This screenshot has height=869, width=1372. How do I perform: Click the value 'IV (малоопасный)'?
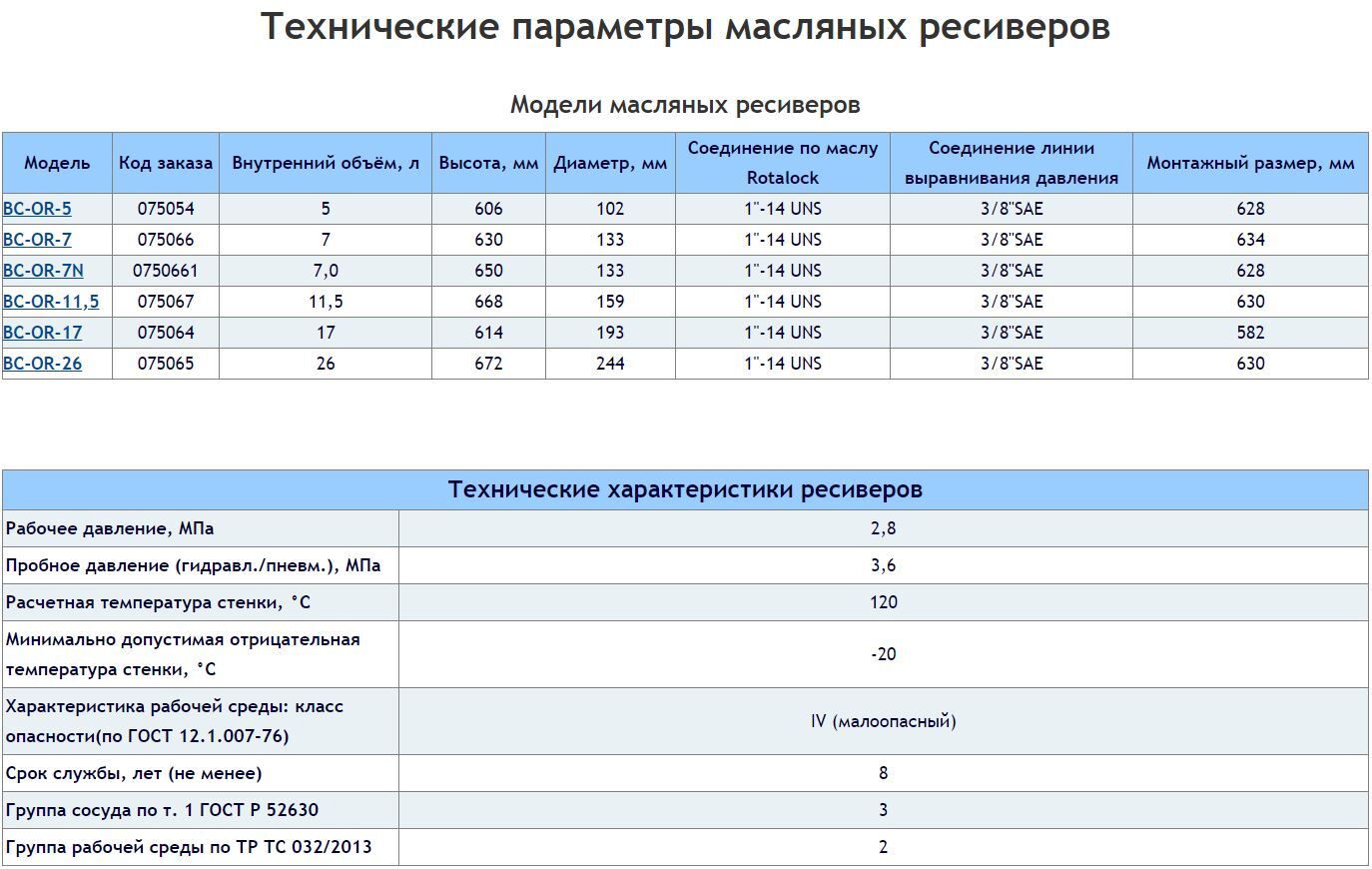(x=884, y=721)
